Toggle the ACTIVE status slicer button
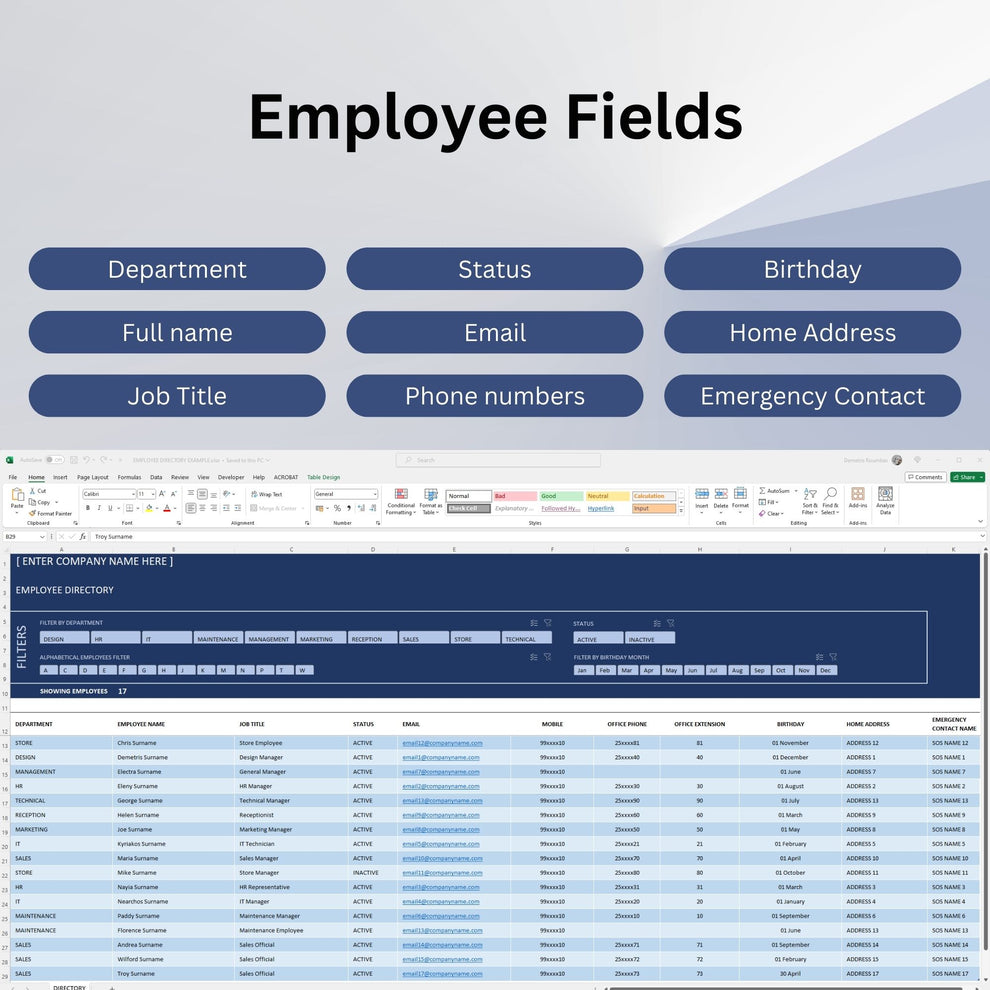 (598, 639)
